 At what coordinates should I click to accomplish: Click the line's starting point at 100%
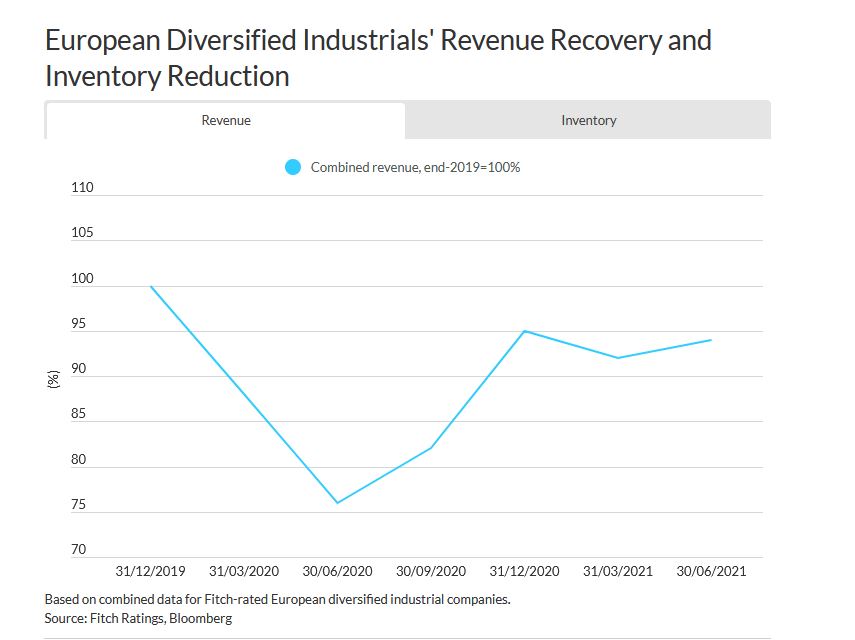150,286
